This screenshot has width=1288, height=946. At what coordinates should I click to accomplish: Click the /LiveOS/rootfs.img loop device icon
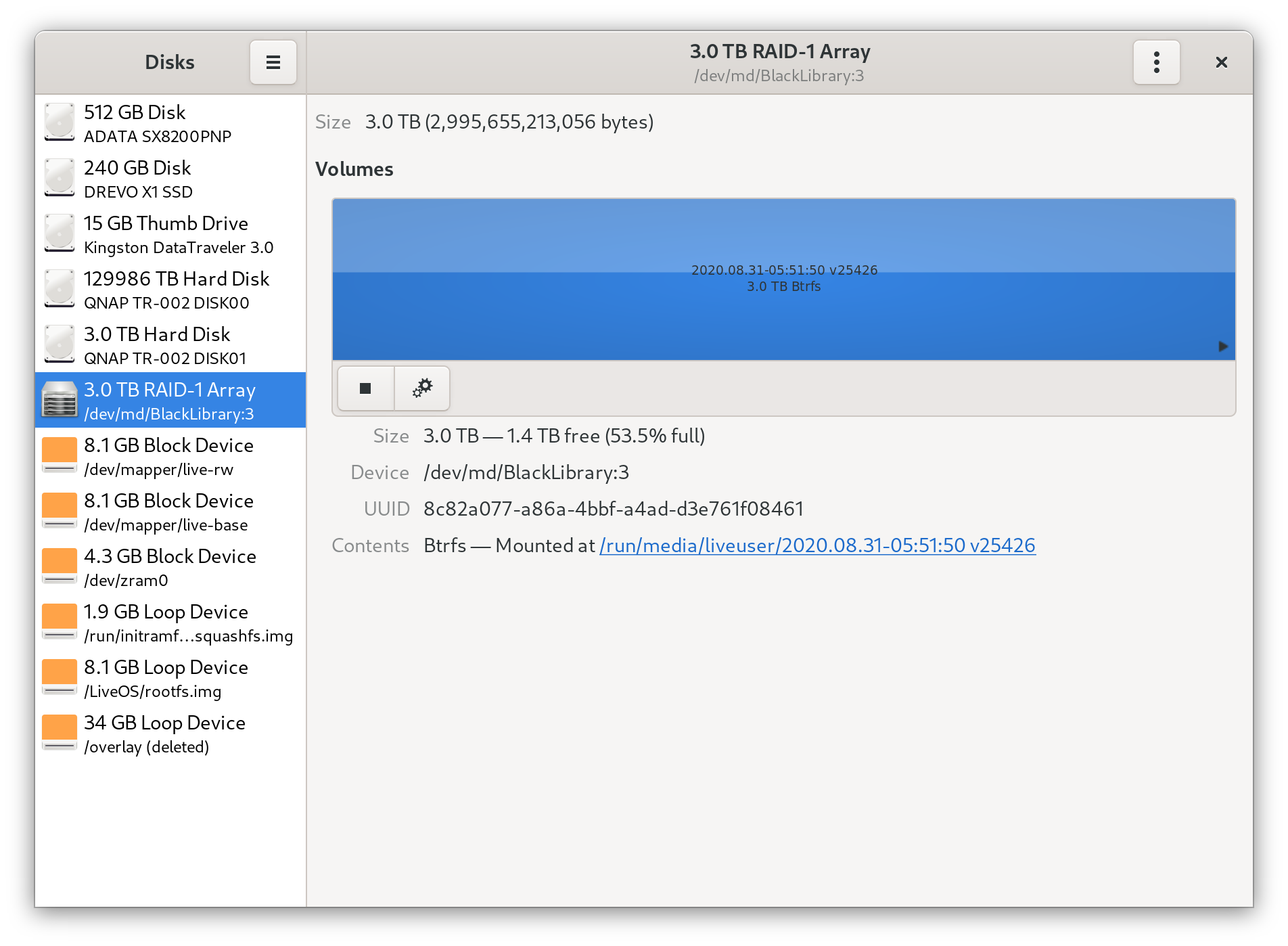60,677
